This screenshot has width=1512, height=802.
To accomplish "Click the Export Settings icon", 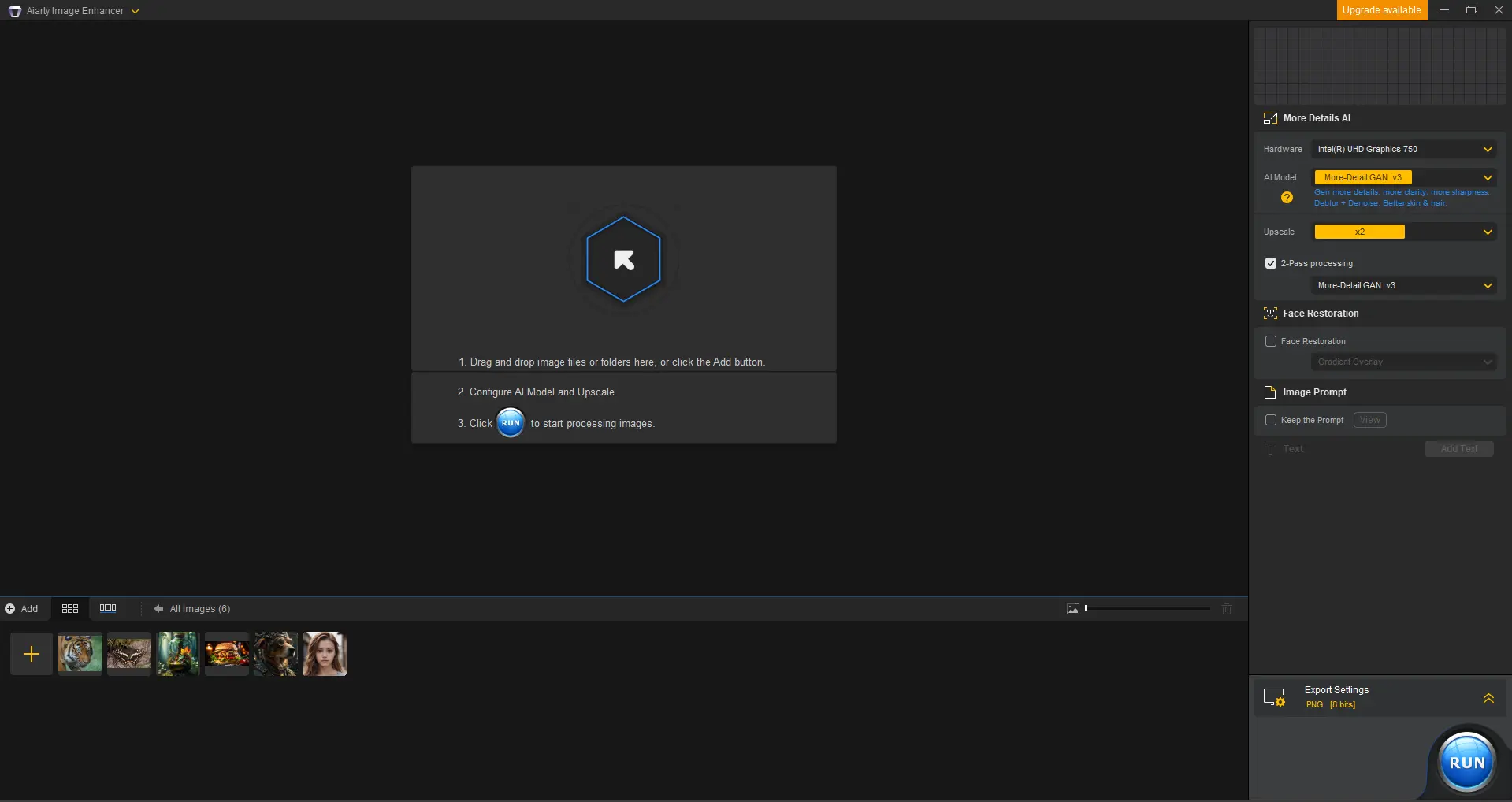I will (x=1274, y=697).
